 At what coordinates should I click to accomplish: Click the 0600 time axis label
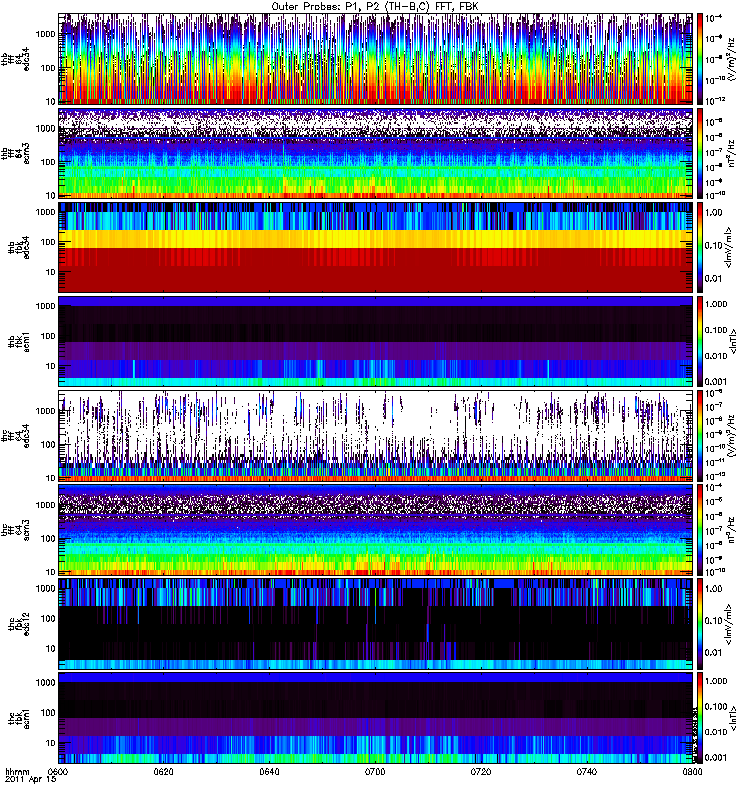coord(59,772)
